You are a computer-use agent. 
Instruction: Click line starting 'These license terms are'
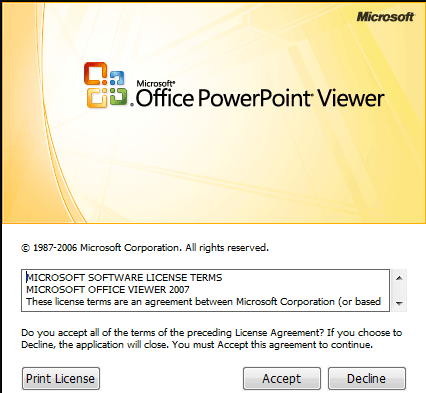pos(203,301)
